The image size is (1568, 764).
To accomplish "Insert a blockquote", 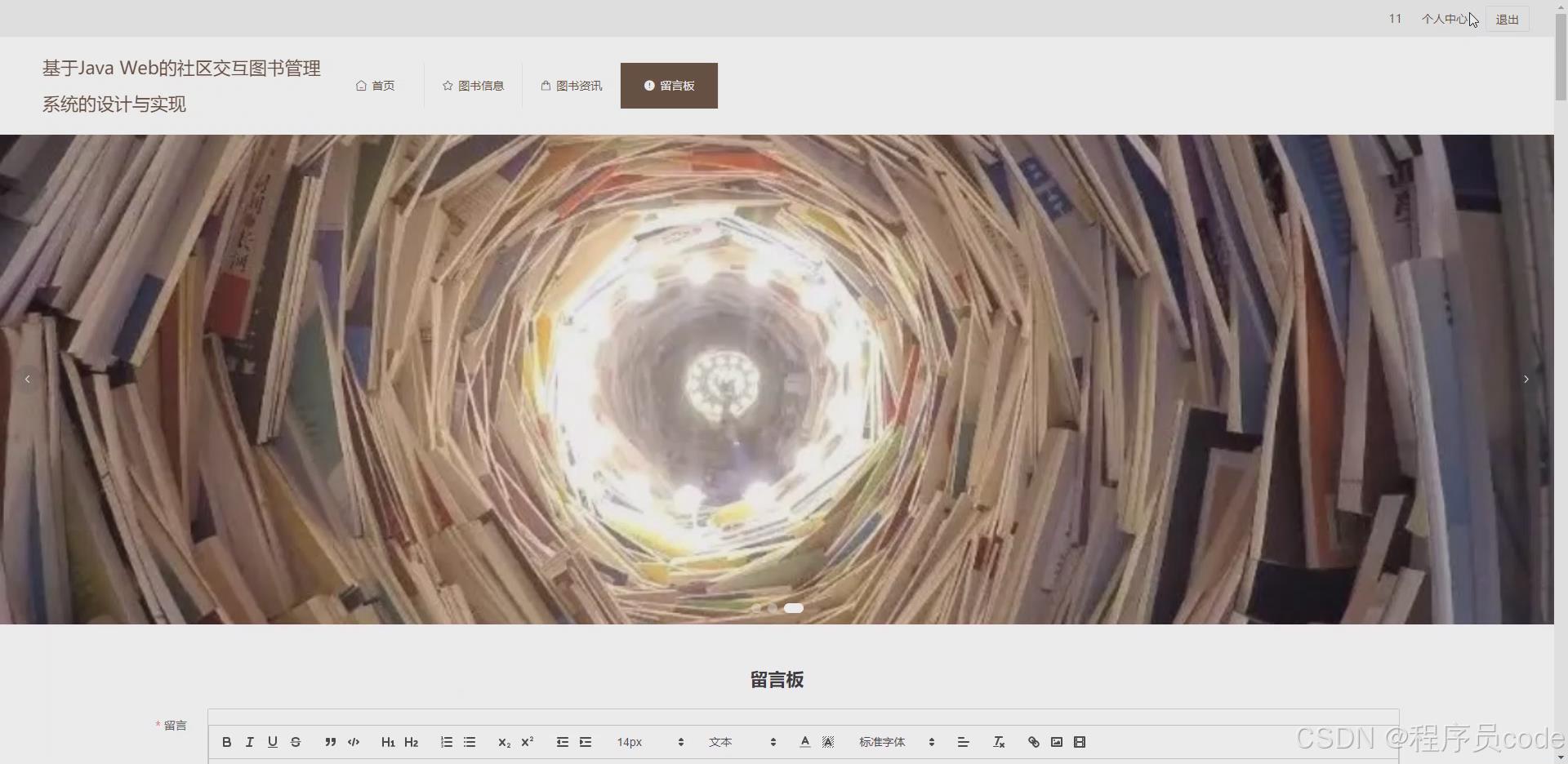I will pyautogui.click(x=330, y=741).
